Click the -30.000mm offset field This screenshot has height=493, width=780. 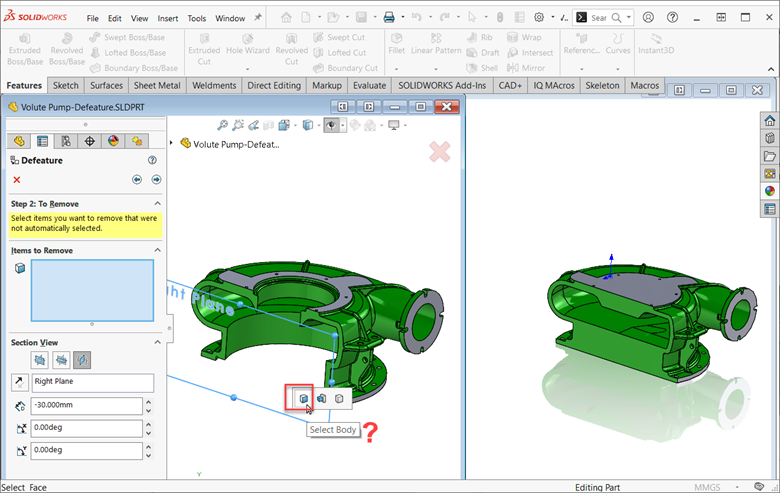pyautogui.click(x=87, y=405)
